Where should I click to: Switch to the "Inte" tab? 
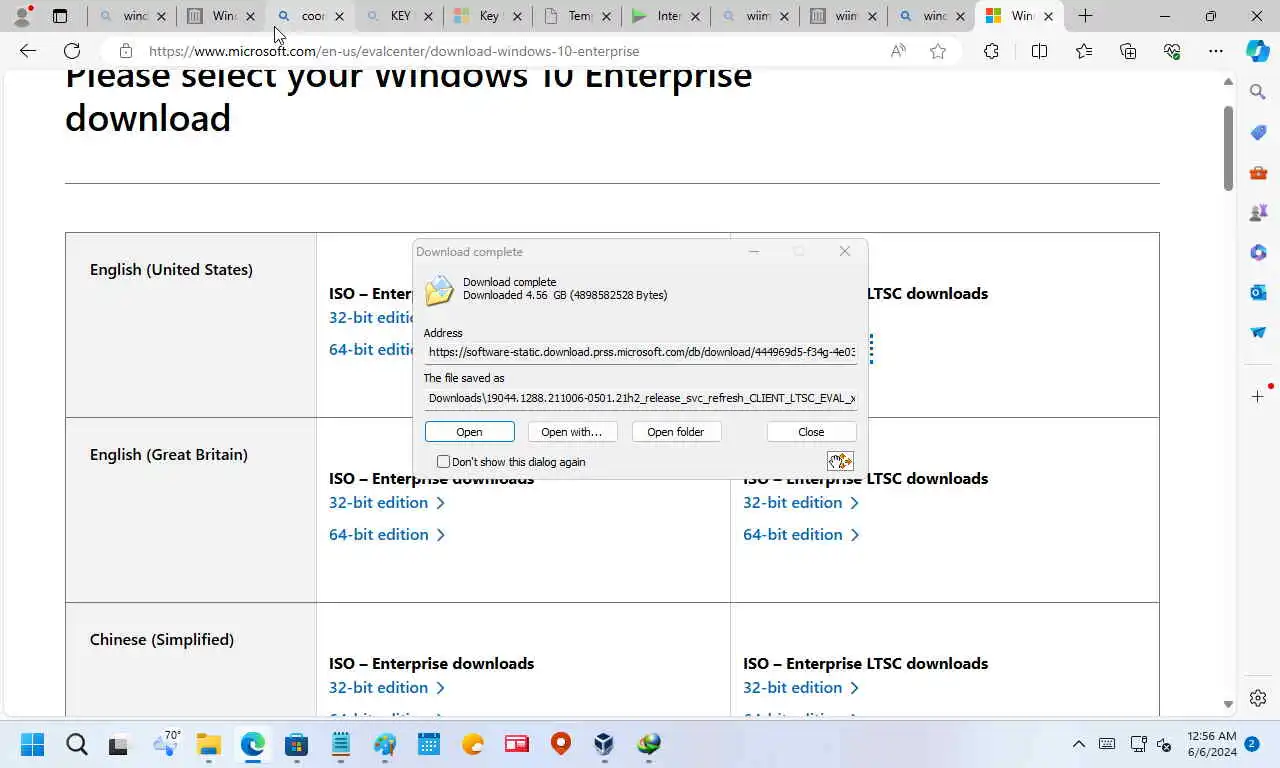click(666, 16)
